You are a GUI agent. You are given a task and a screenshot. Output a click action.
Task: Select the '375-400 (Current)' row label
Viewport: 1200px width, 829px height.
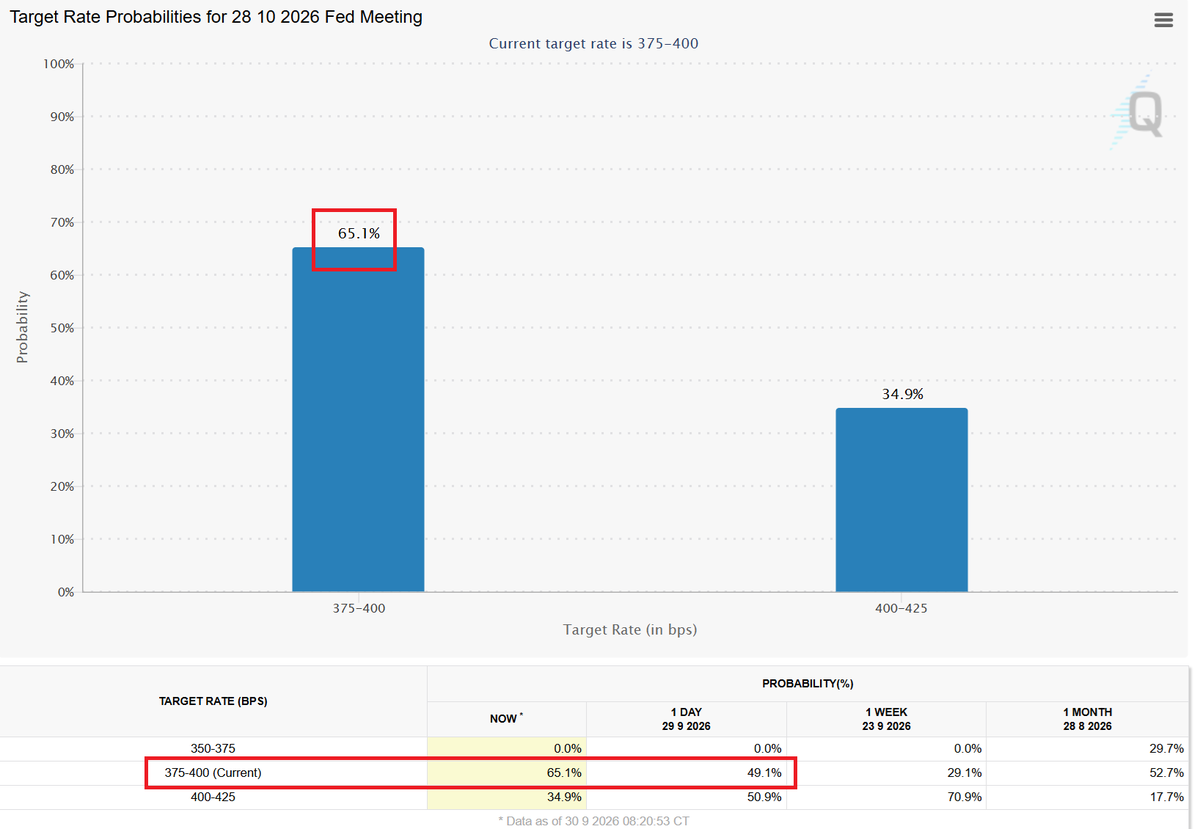(x=213, y=773)
